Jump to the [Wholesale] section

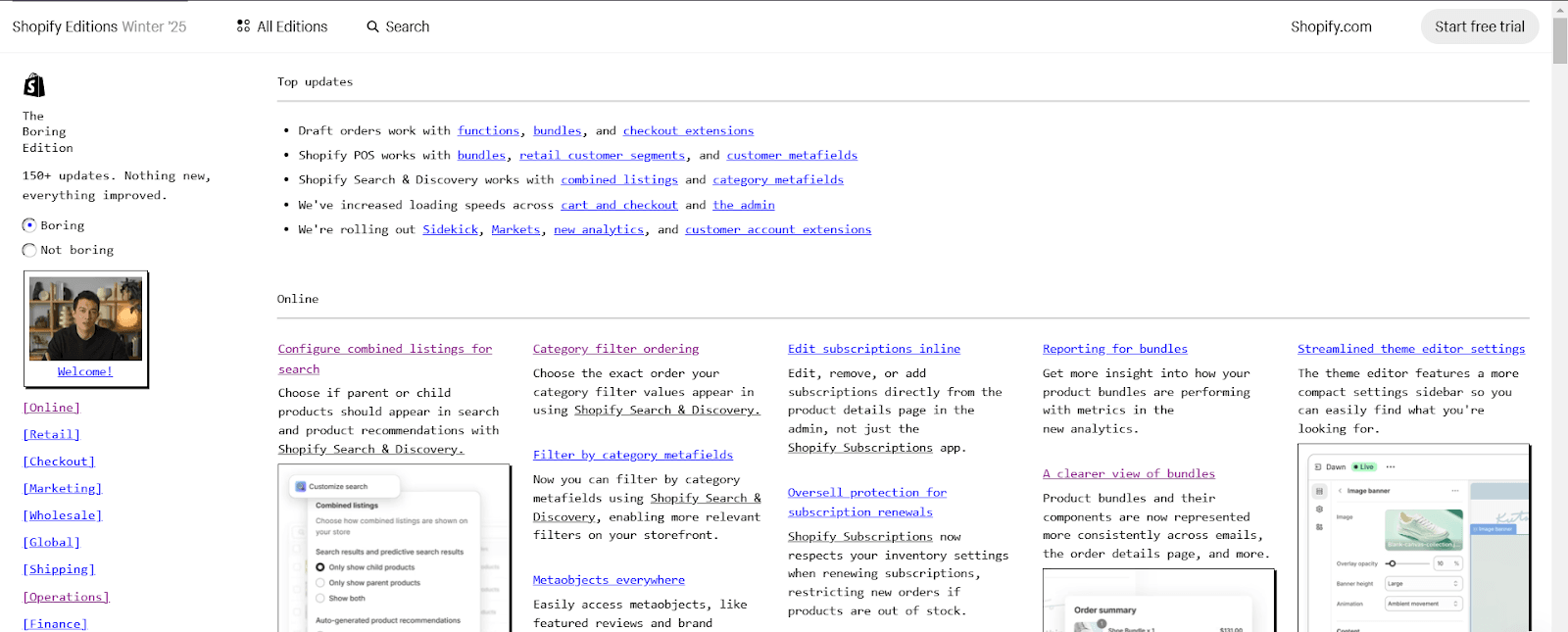(x=62, y=515)
